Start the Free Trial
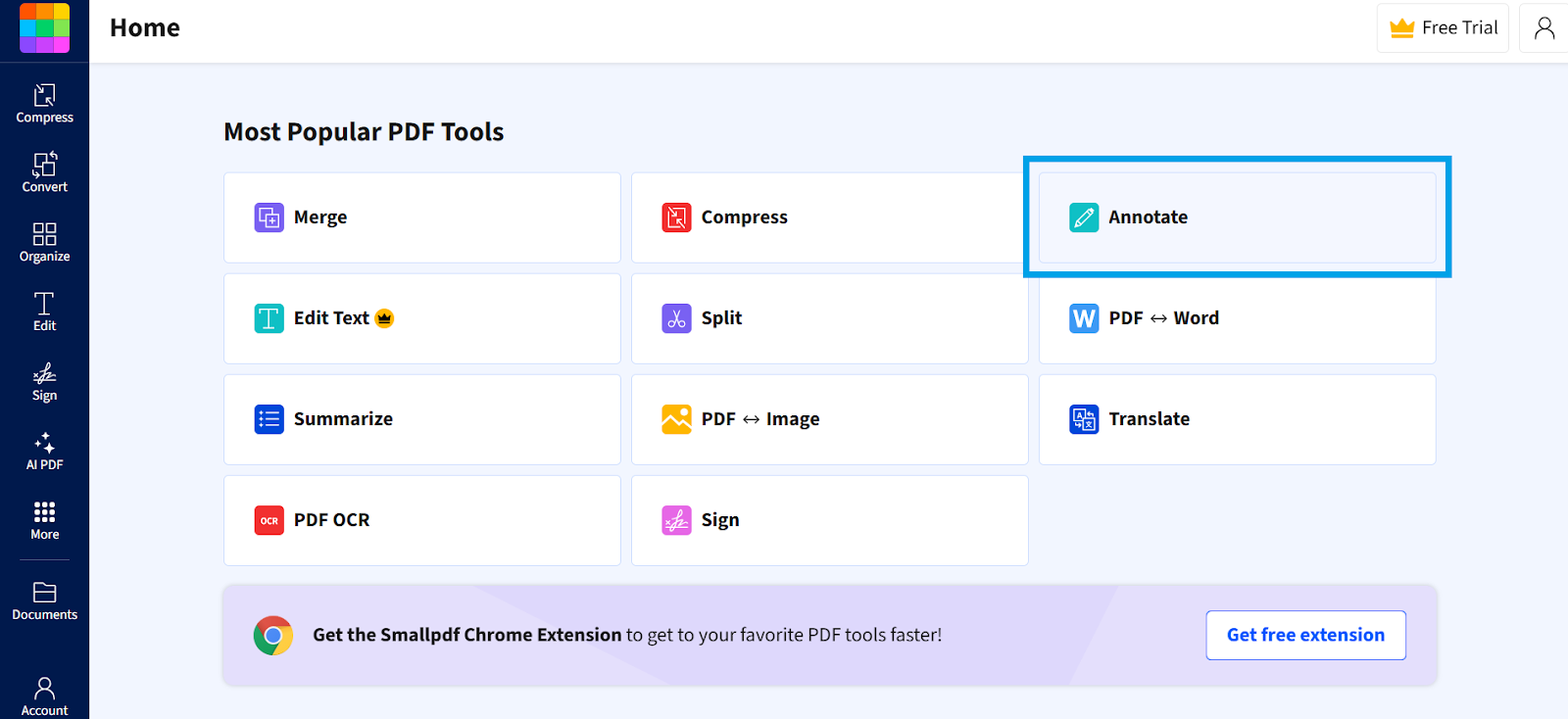This screenshot has height=719, width=1568. click(1443, 27)
